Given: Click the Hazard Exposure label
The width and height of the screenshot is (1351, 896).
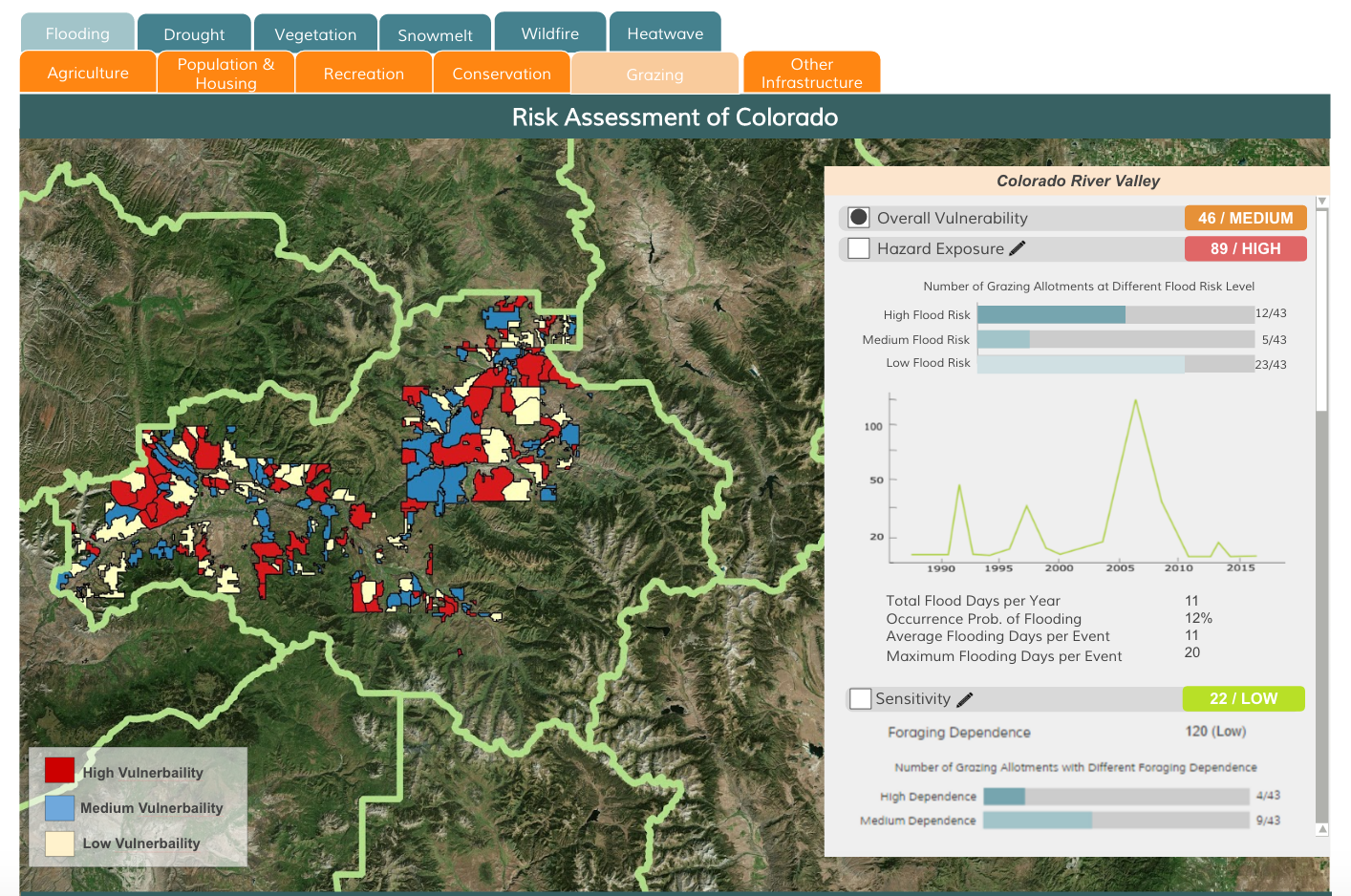Looking at the screenshot, I should coord(940,248).
